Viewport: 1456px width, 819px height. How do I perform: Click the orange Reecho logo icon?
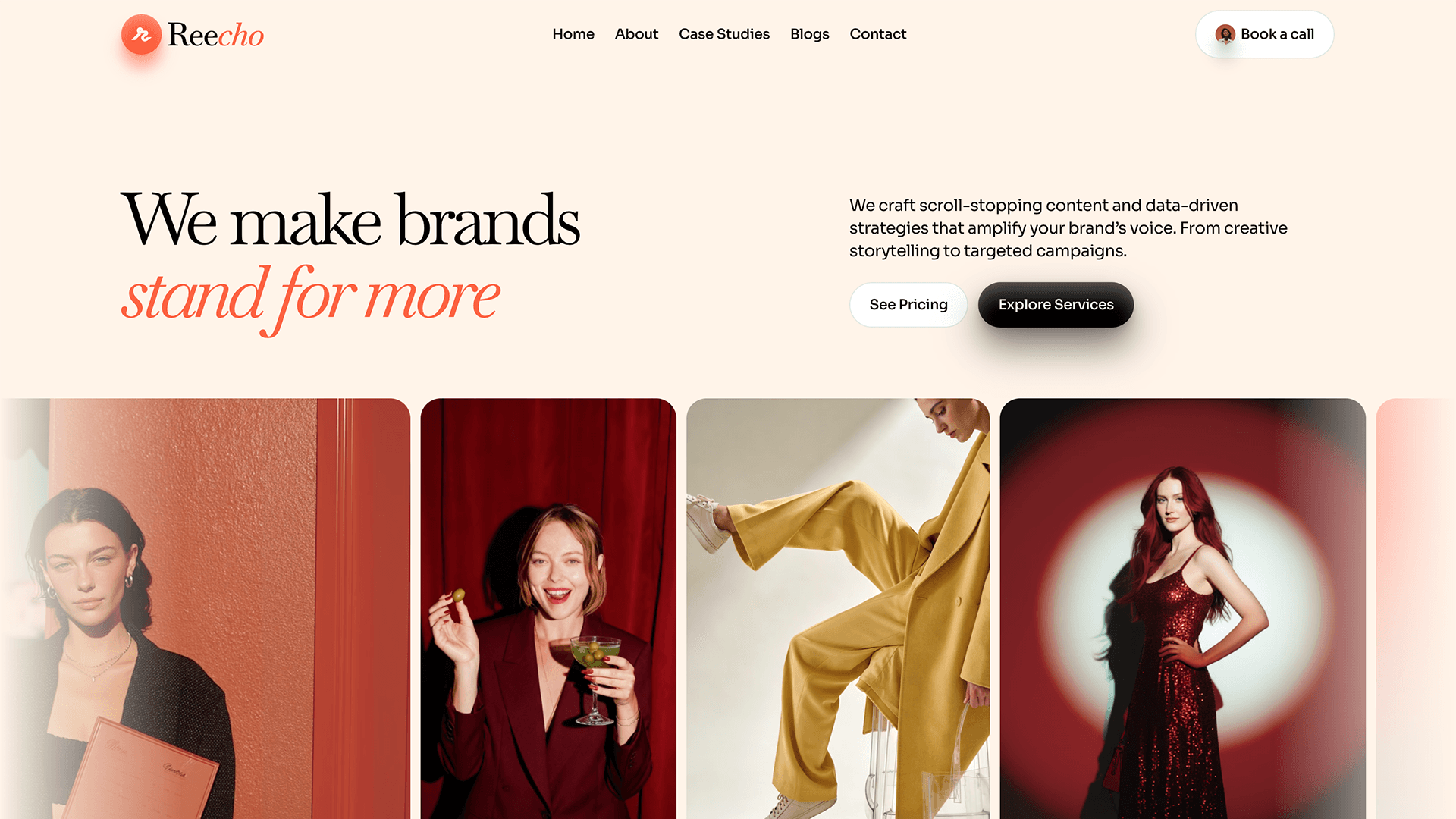click(x=141, y=34)
